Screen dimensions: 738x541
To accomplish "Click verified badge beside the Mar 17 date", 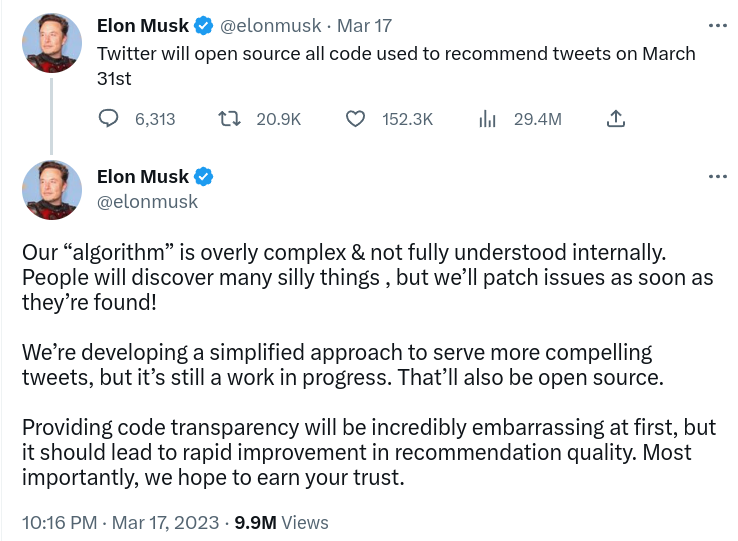I will pos(203,25).
